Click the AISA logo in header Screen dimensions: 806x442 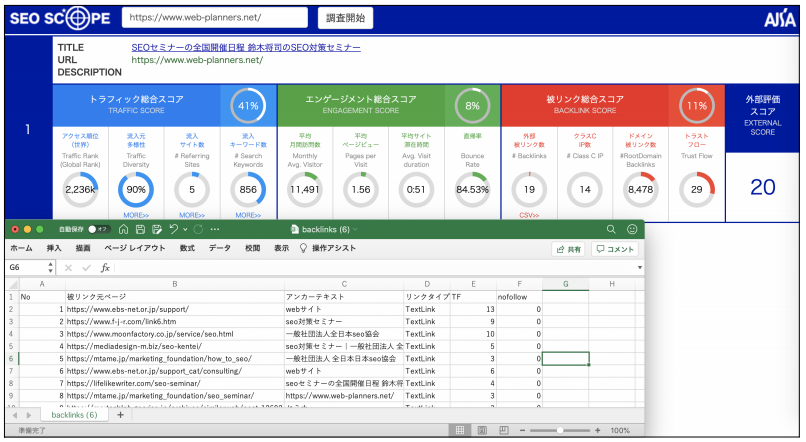tap(779, 20)
